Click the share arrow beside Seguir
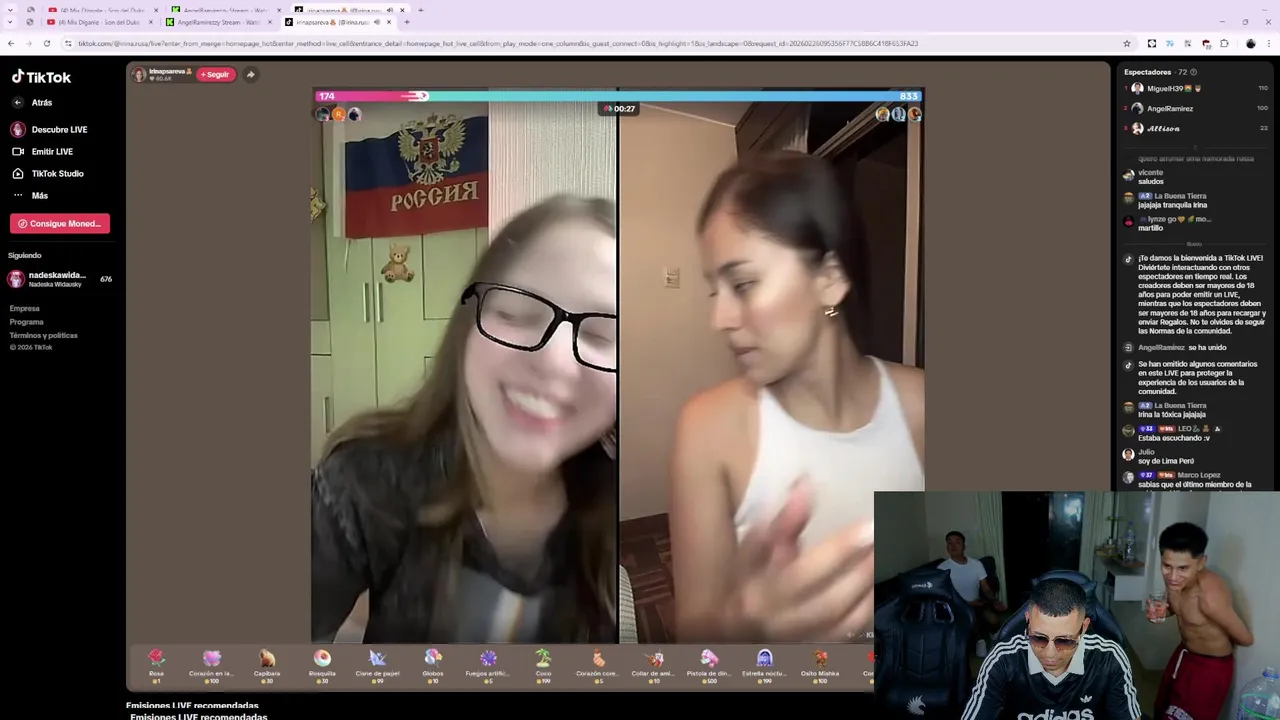 click(x=250, y=74)
